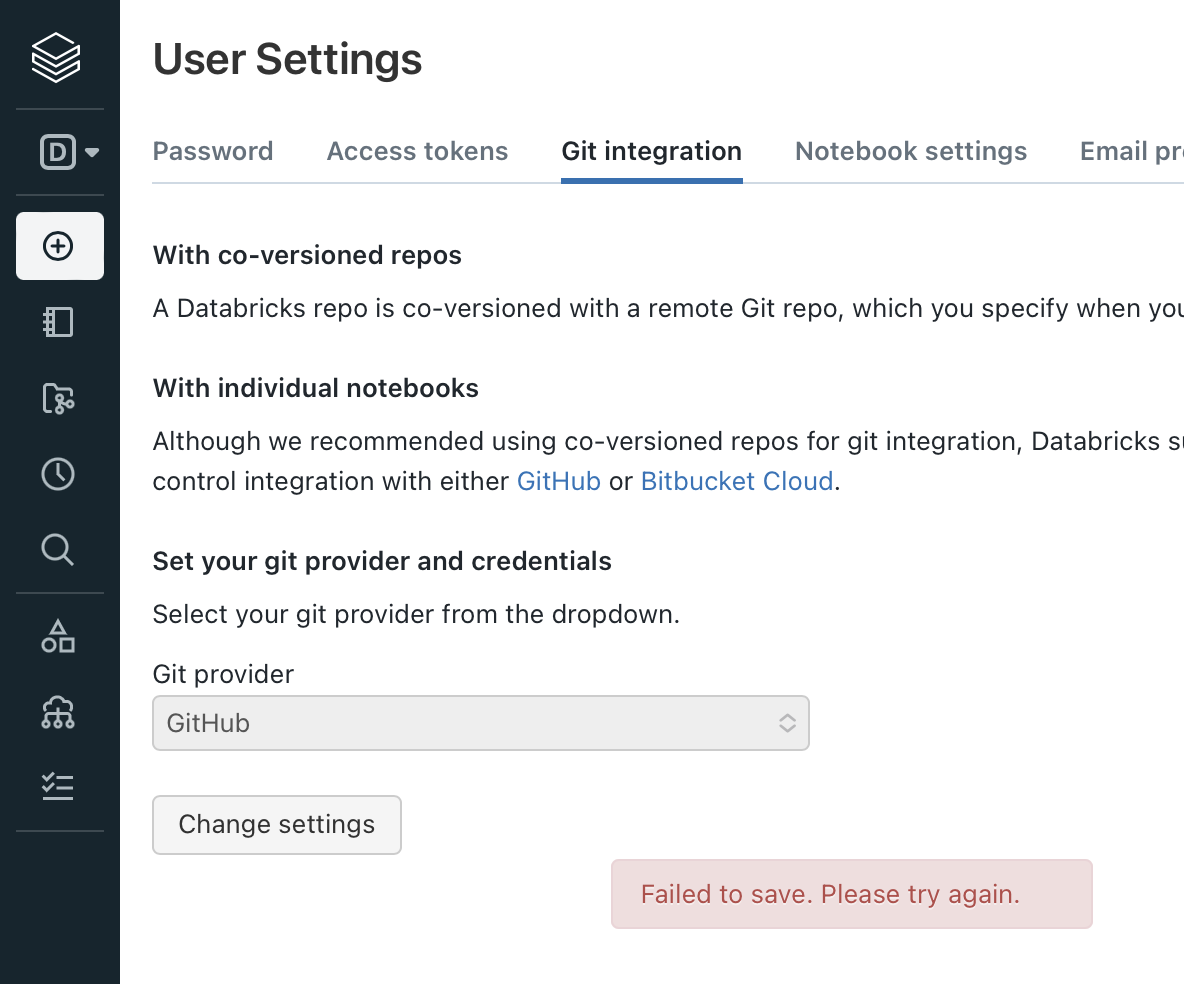Open Jobs using the checklist icon
The image size is (1184, 984).
(x=58, y=787)
